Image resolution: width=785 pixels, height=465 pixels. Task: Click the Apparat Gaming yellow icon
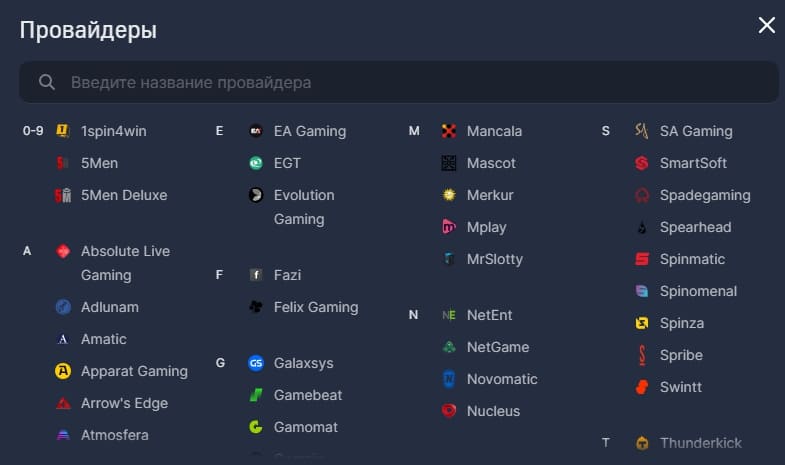[63, 371]
